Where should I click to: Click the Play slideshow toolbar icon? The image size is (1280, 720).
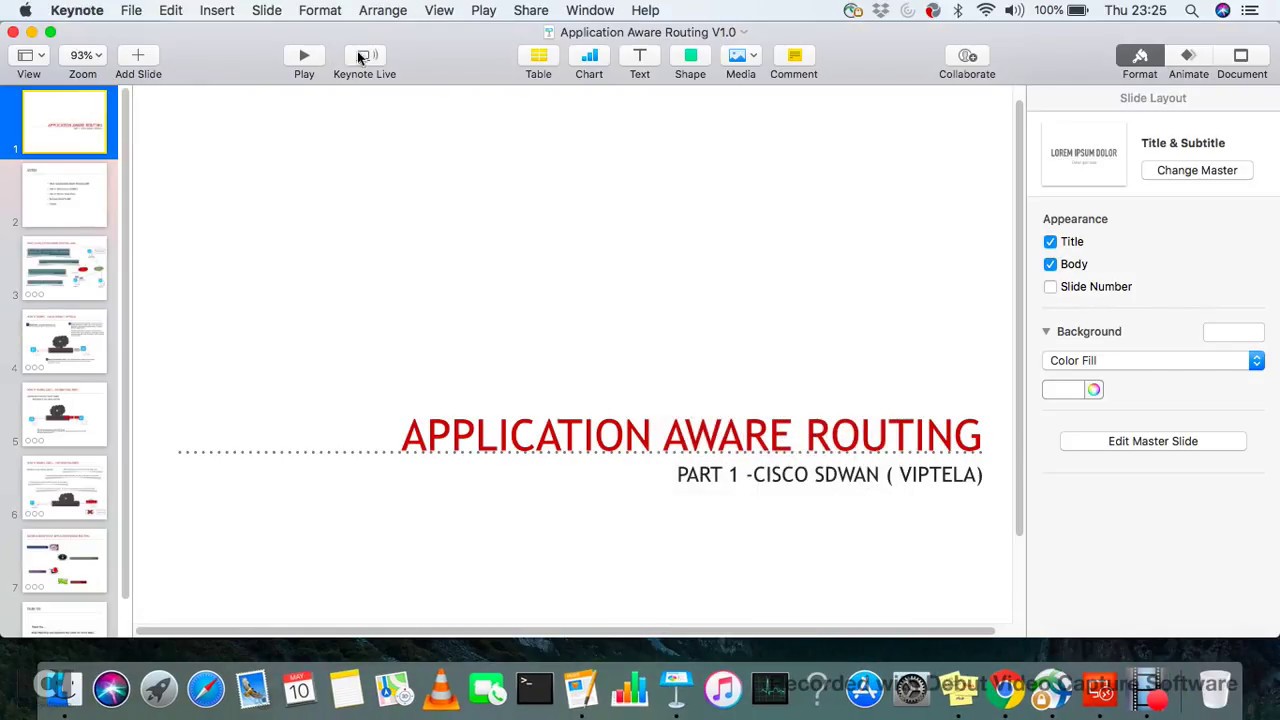point(304,56)
